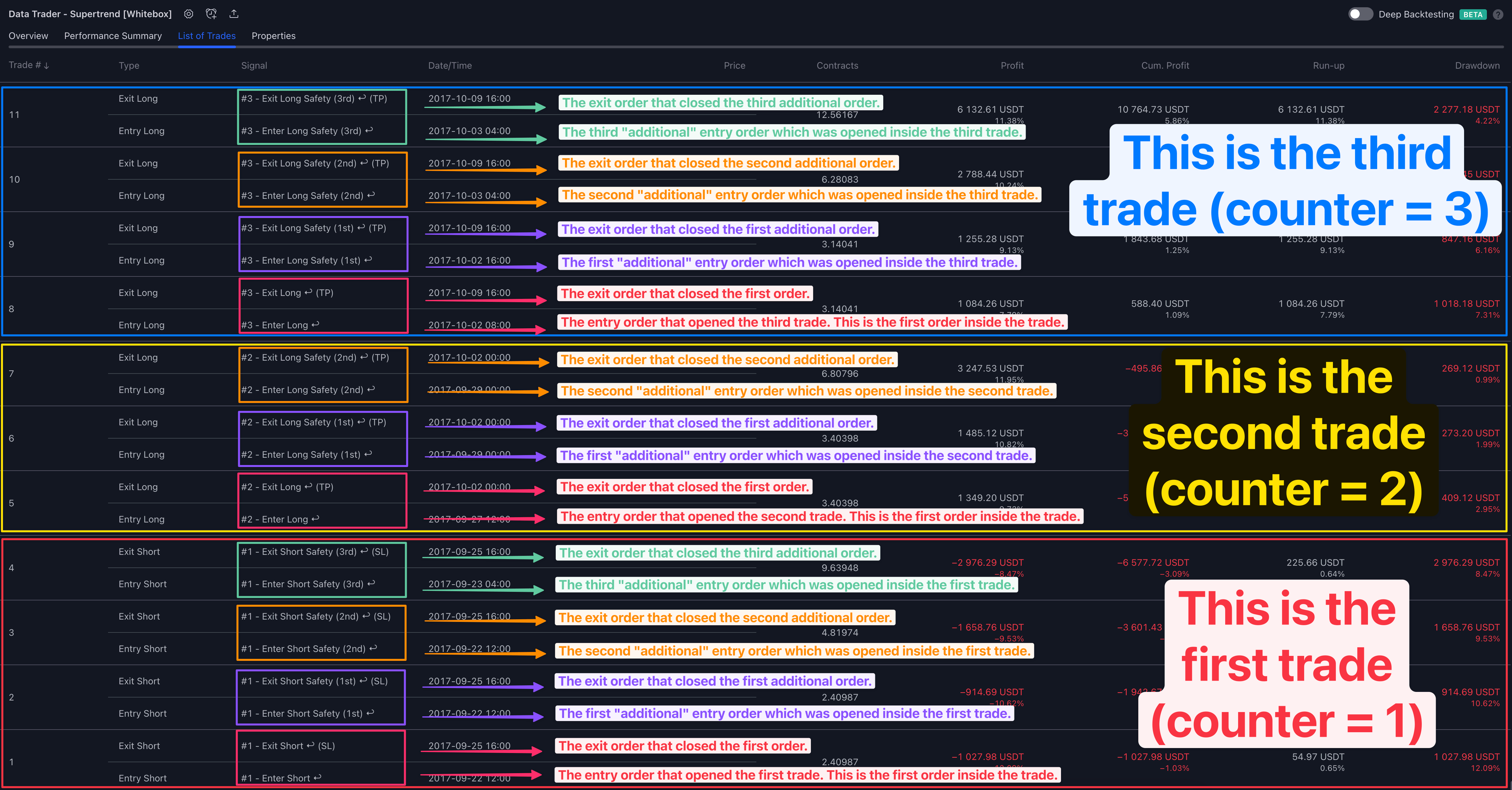Image resolution: width=1512 pixels, height=790 pixels.
Task: Click the 10 764.73 USDT cumulative profit
Action: coord(1153,109)
